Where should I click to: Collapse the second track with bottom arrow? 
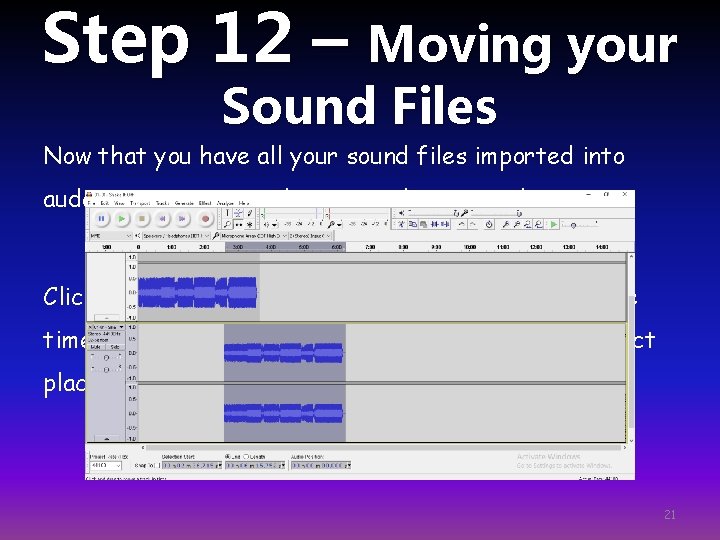(107, 439)
